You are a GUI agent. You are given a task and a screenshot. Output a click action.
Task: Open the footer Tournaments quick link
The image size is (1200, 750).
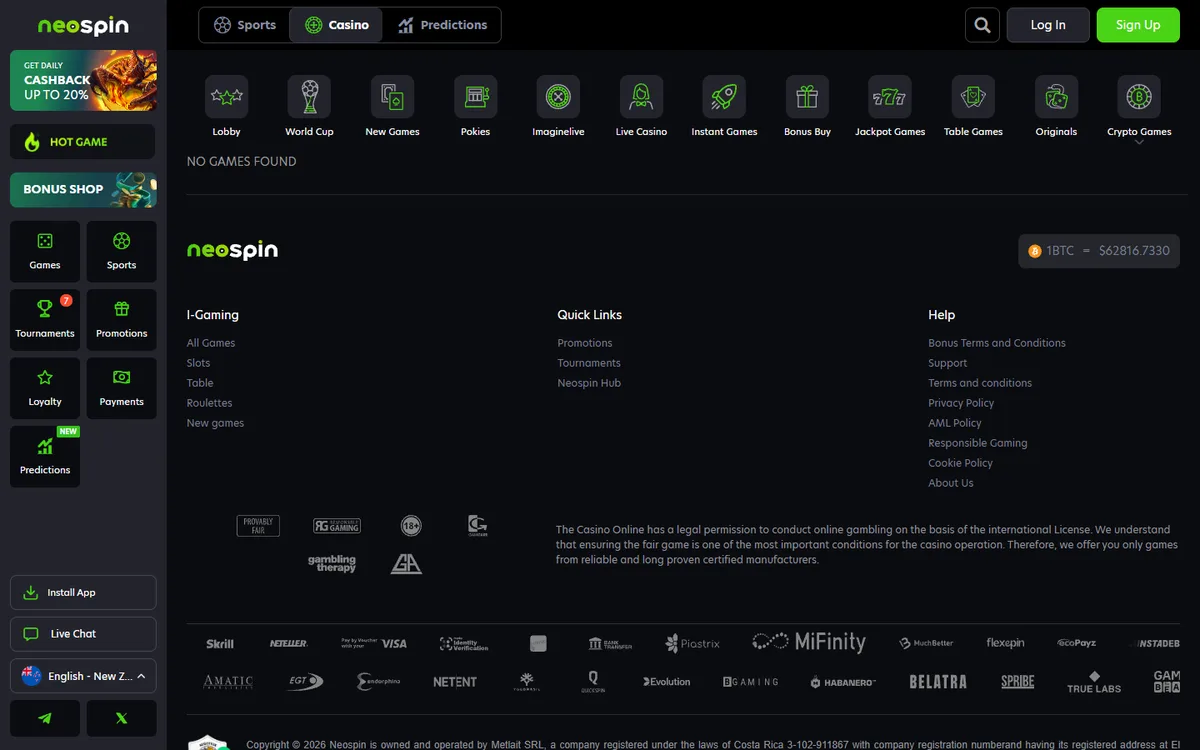pos(589,363)
